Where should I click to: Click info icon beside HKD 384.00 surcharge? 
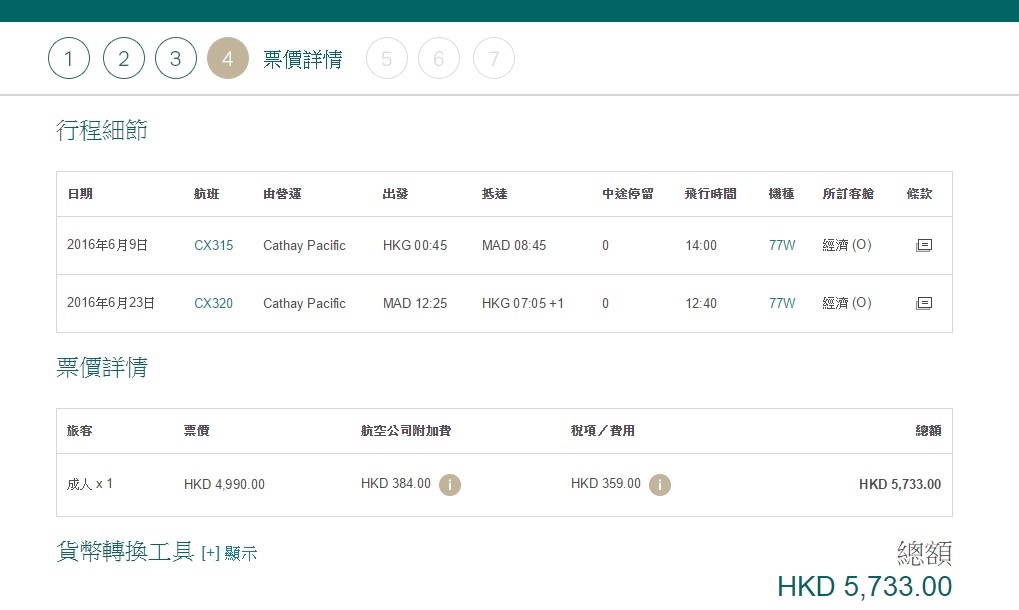coord(450,485)
